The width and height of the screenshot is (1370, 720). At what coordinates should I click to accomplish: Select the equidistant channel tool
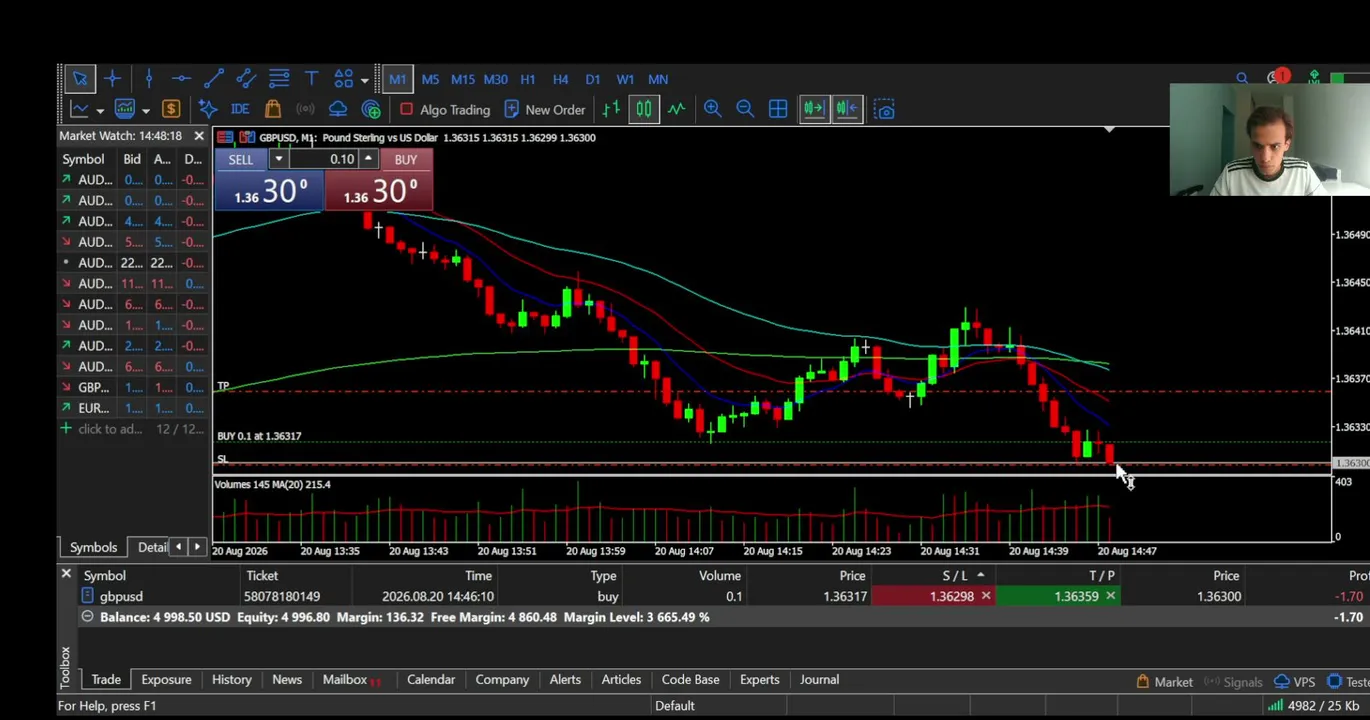click(x=246, y=79)
